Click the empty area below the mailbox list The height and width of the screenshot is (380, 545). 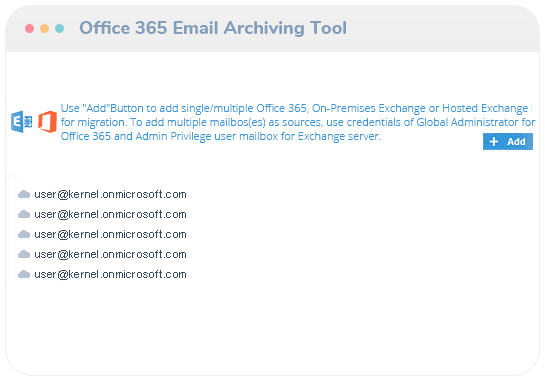pos(272,327)
